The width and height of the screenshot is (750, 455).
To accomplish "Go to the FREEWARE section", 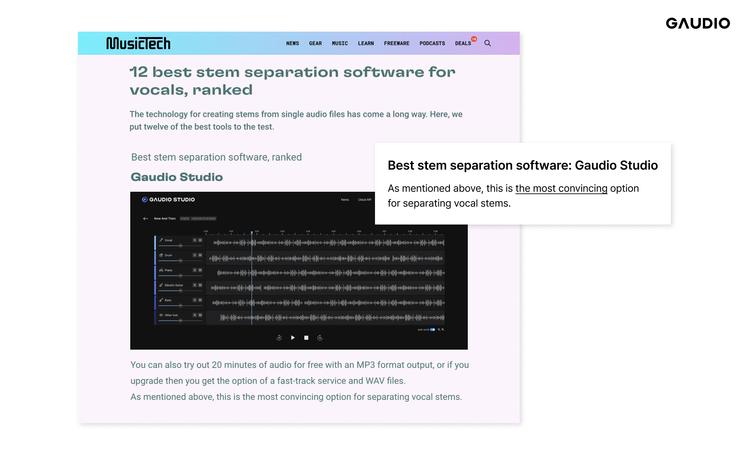I will tap(396, 44).
